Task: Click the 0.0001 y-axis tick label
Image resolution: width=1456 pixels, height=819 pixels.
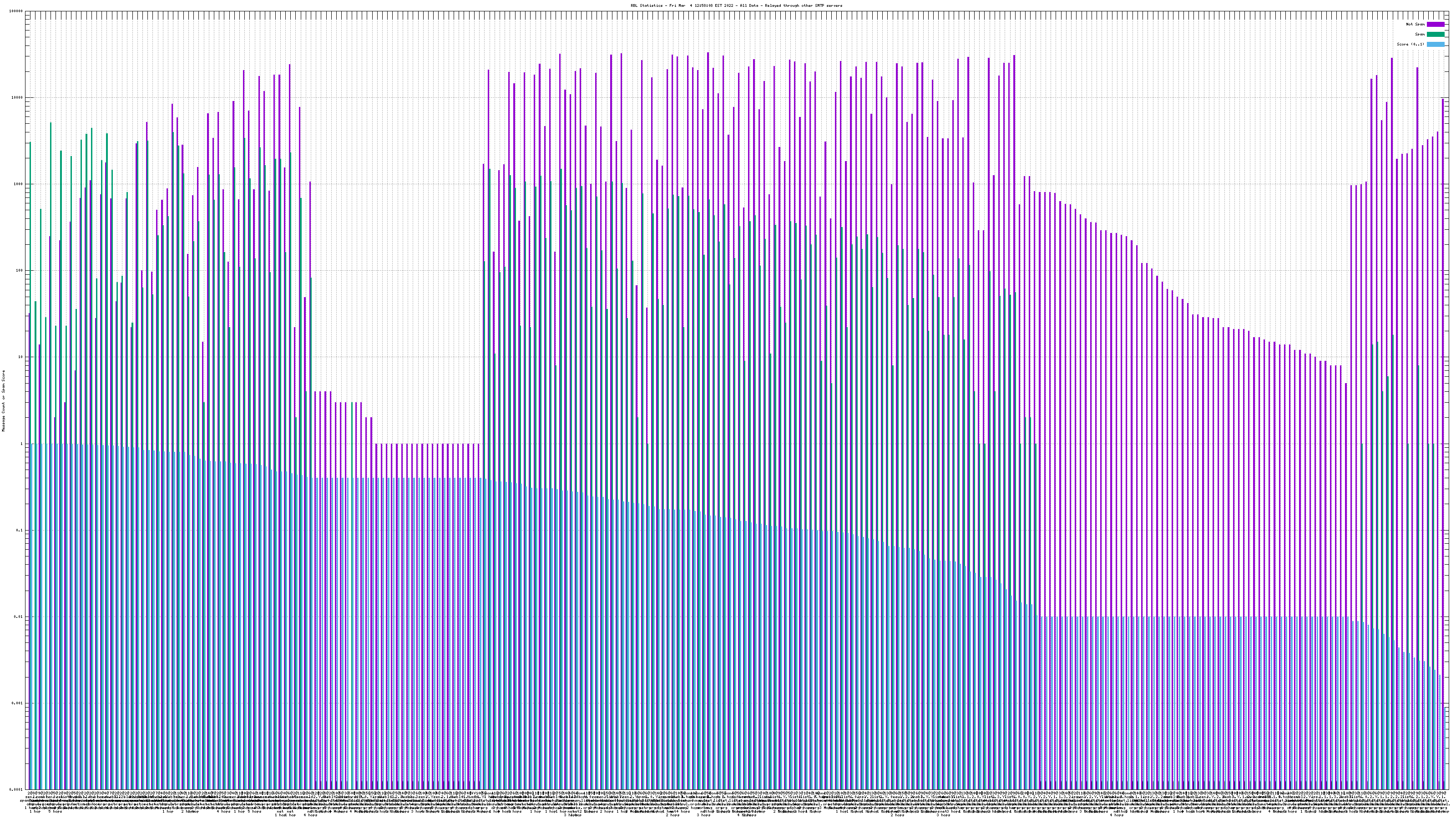Action: [x=16, y=789]
